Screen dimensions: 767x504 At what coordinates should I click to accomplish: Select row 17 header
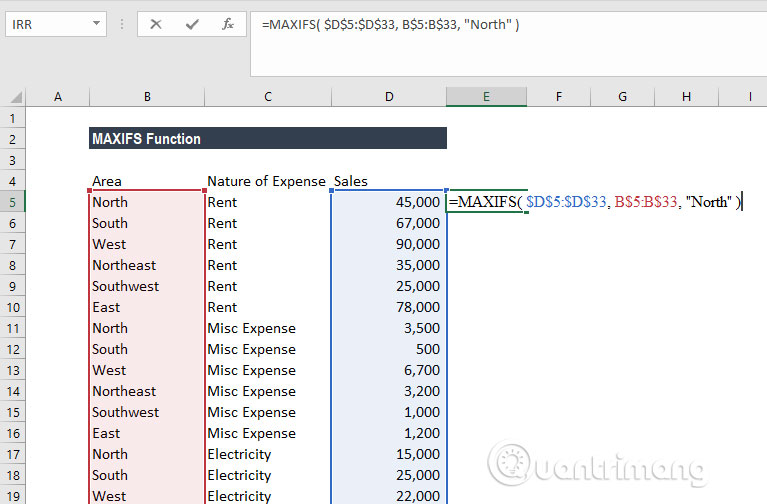(x=13, y=455)
